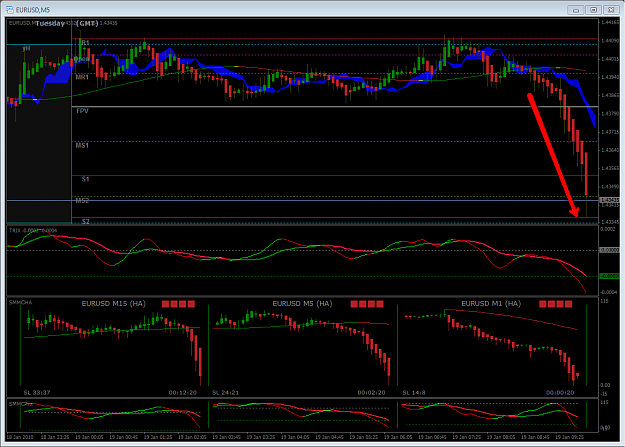This screenshot has width=625, height=447.
Task: Click the 18 Jan 23:25 time label
Action: point(55,437)
